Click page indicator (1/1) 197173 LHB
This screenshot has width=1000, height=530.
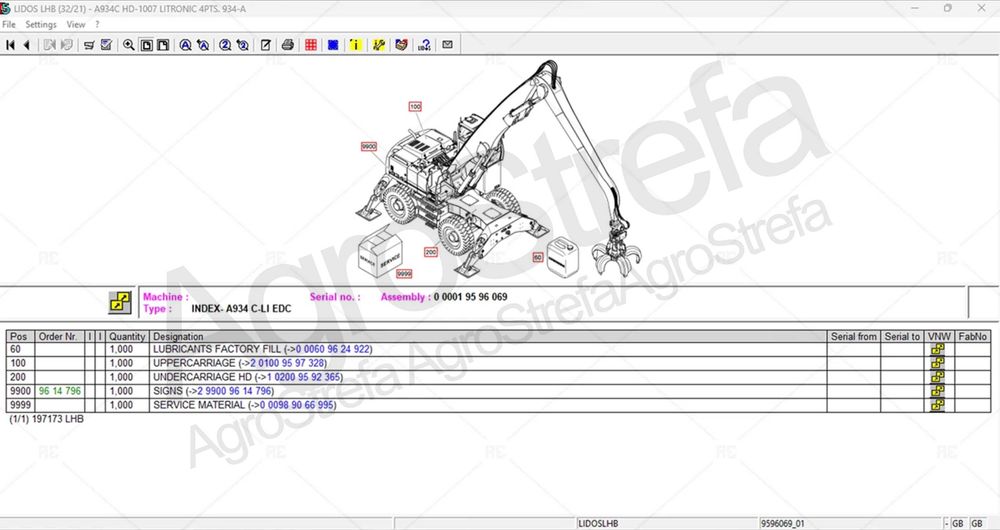point(47,419)
